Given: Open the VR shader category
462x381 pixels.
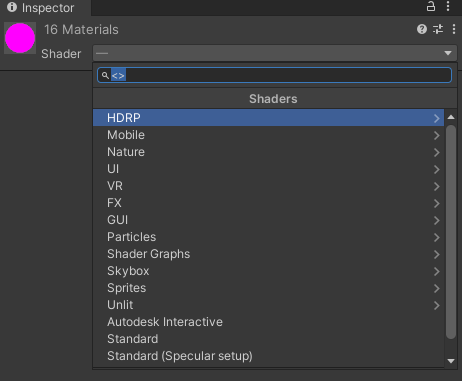Looking at the screenshot, I should click(x=268, y=186).
